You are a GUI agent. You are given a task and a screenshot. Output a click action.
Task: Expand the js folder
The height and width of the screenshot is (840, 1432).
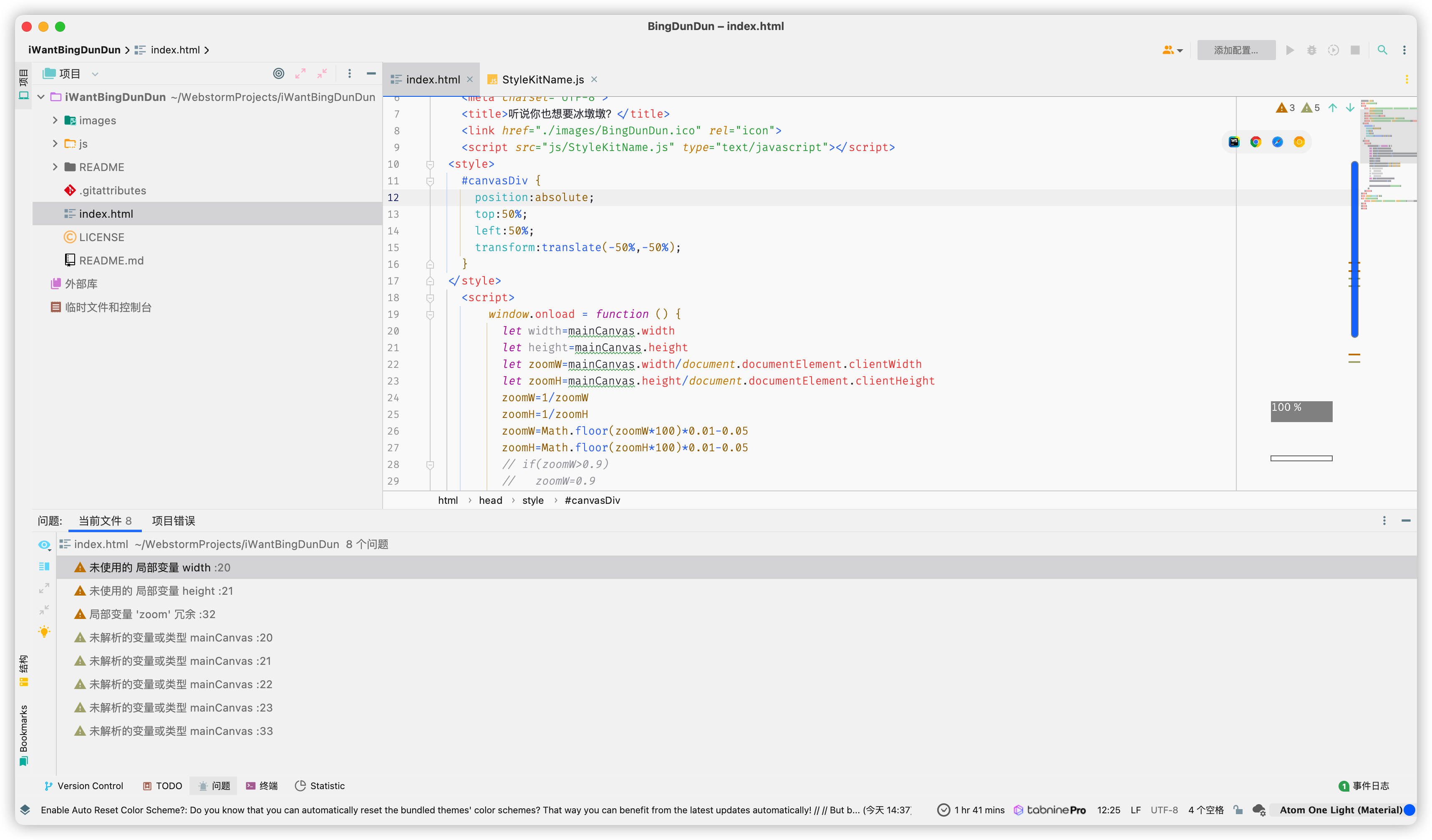coord(55,143)
